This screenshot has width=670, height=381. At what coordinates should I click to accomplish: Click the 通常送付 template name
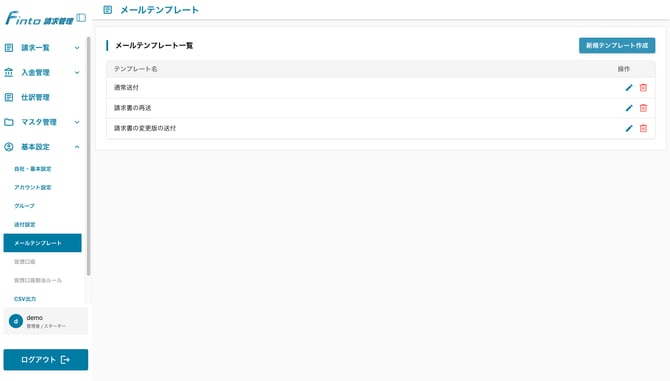tap(126, 88)
